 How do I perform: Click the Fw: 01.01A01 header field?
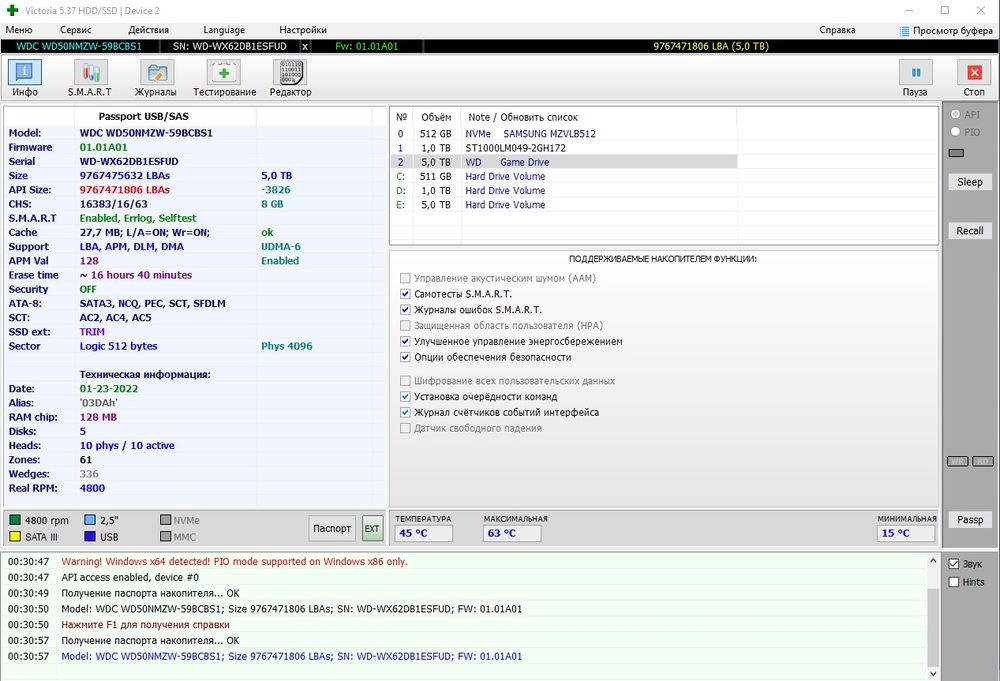367,47
